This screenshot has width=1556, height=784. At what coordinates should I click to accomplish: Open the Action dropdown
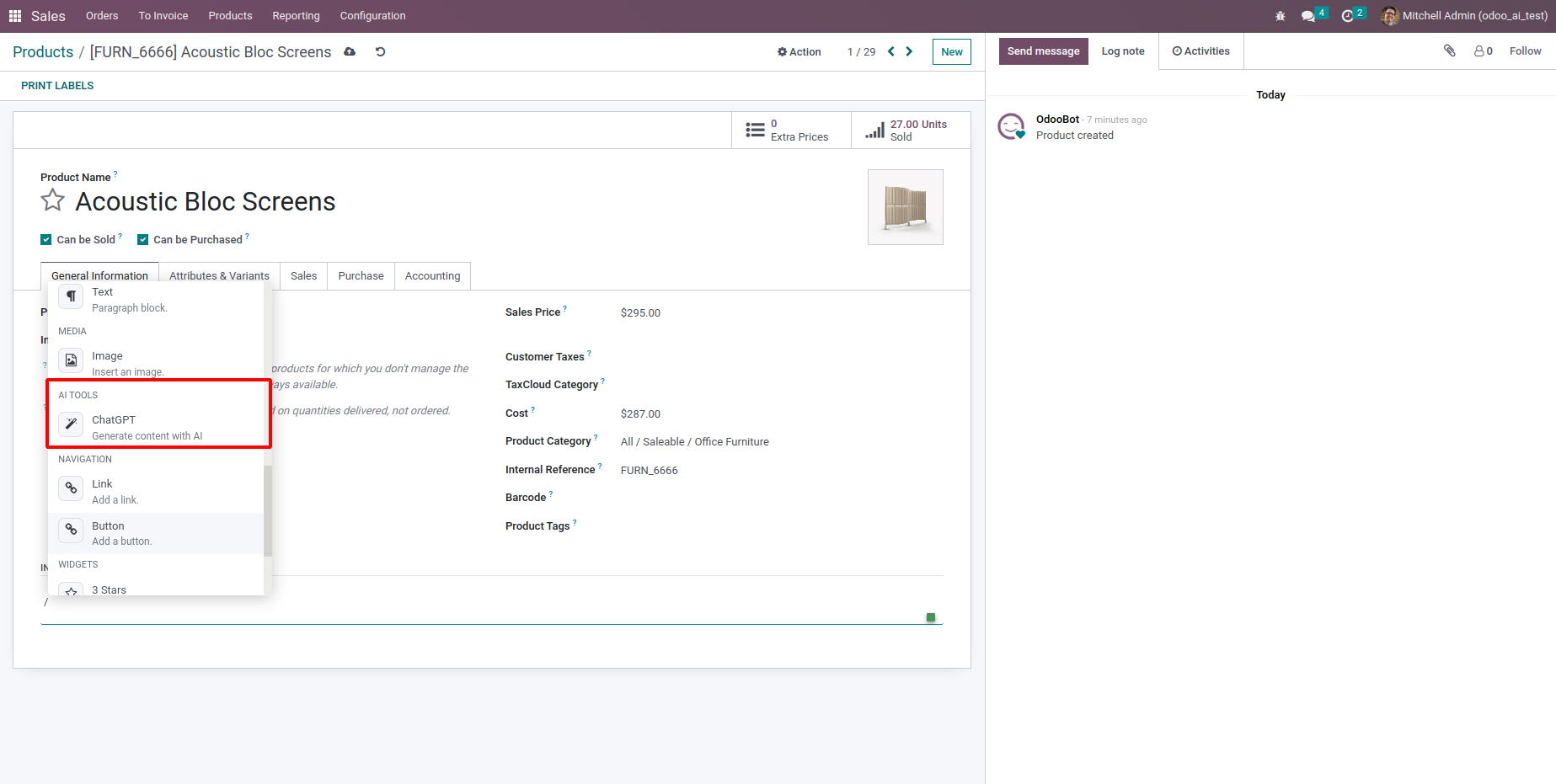point(799,52)
